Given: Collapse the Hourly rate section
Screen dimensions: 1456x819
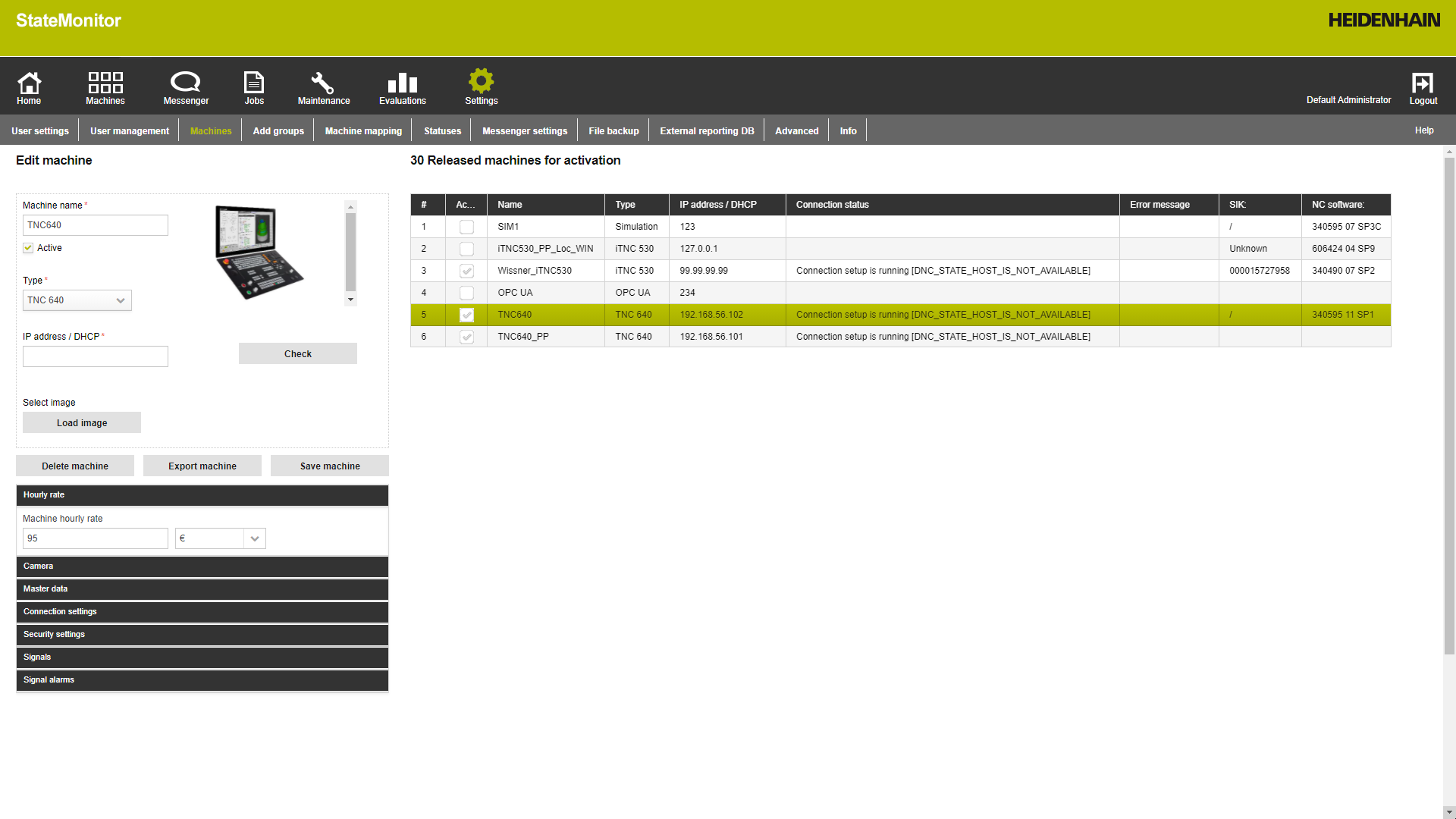Looking at the screenshot, I should click(202, 495).
